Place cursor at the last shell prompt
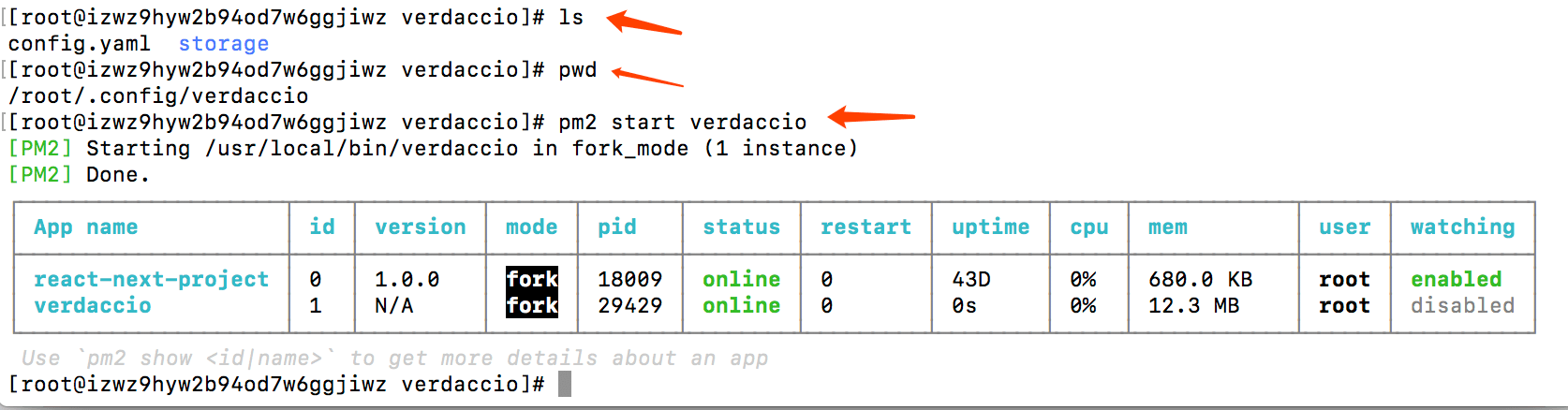The image size is (1568, 410). click(565, 385)
